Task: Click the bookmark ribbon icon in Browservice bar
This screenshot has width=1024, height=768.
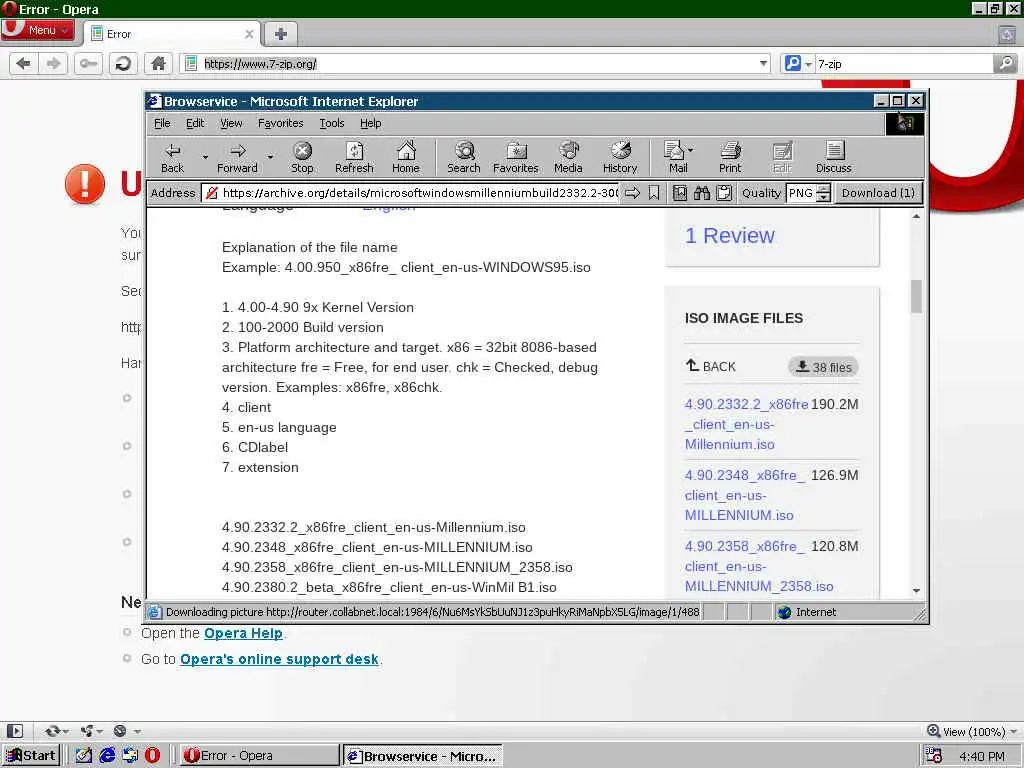Action: (x=654, y=193)
